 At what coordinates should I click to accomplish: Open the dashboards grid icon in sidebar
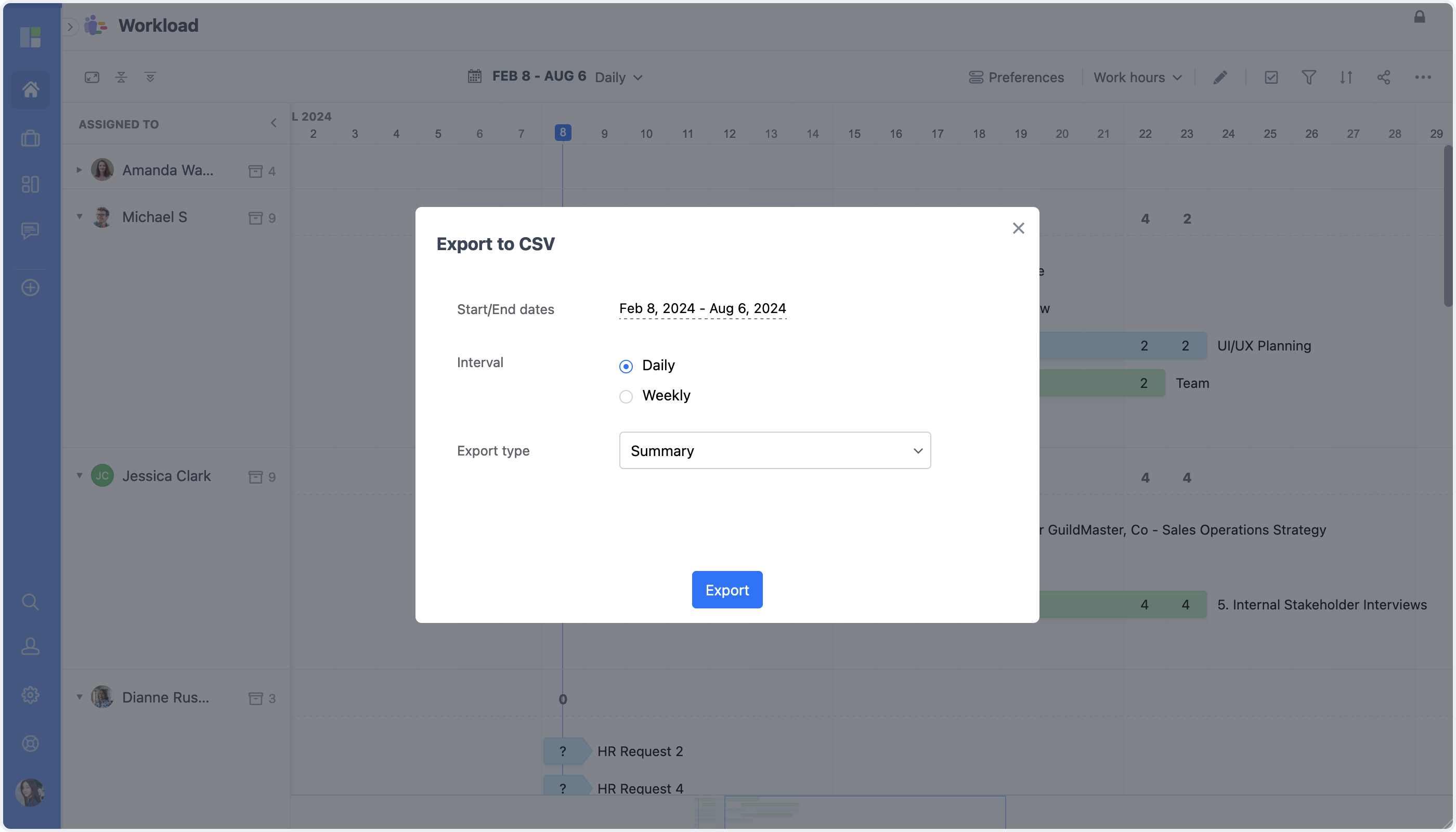click(30, 184)
